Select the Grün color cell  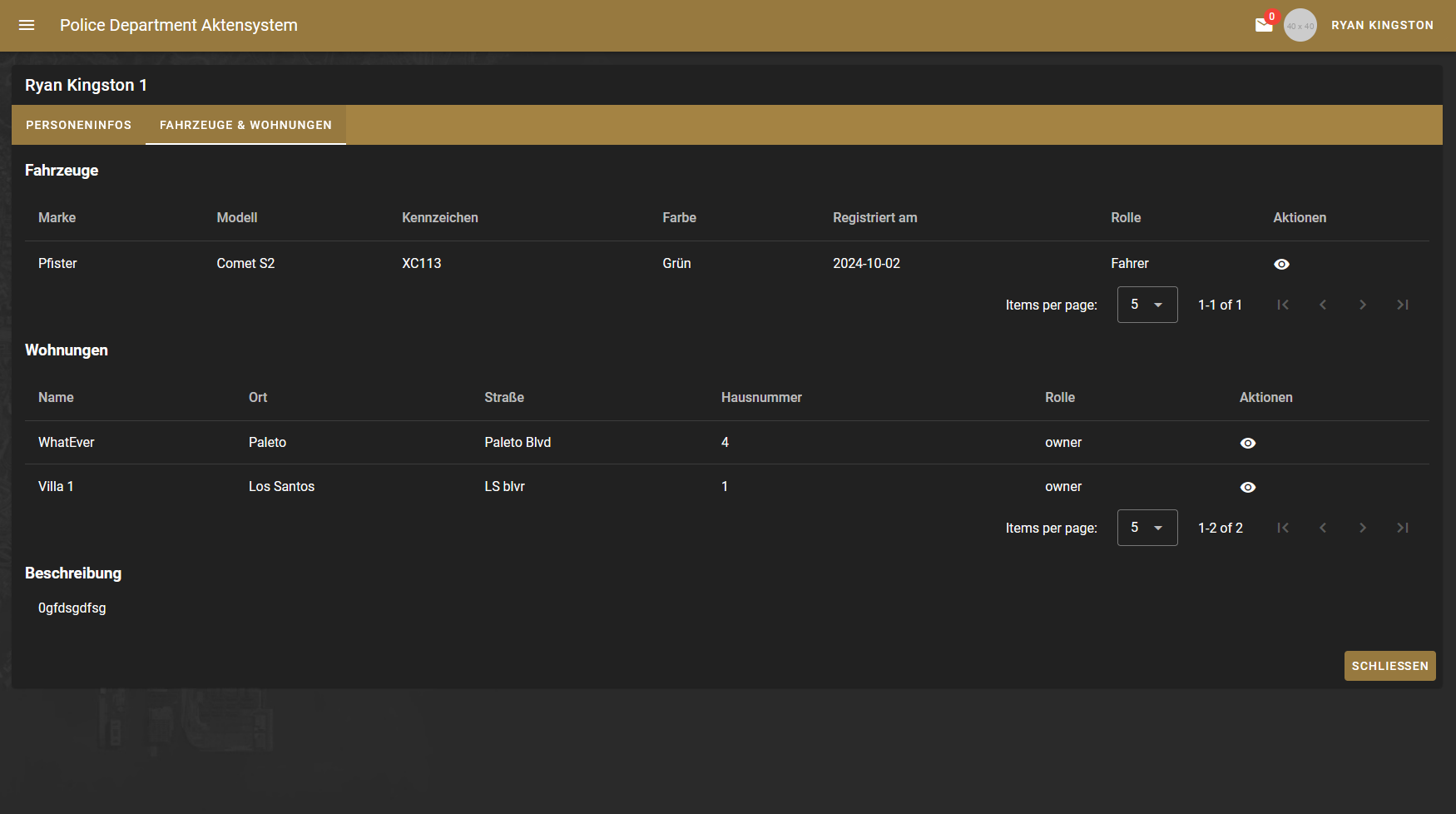tap(676, 263)
